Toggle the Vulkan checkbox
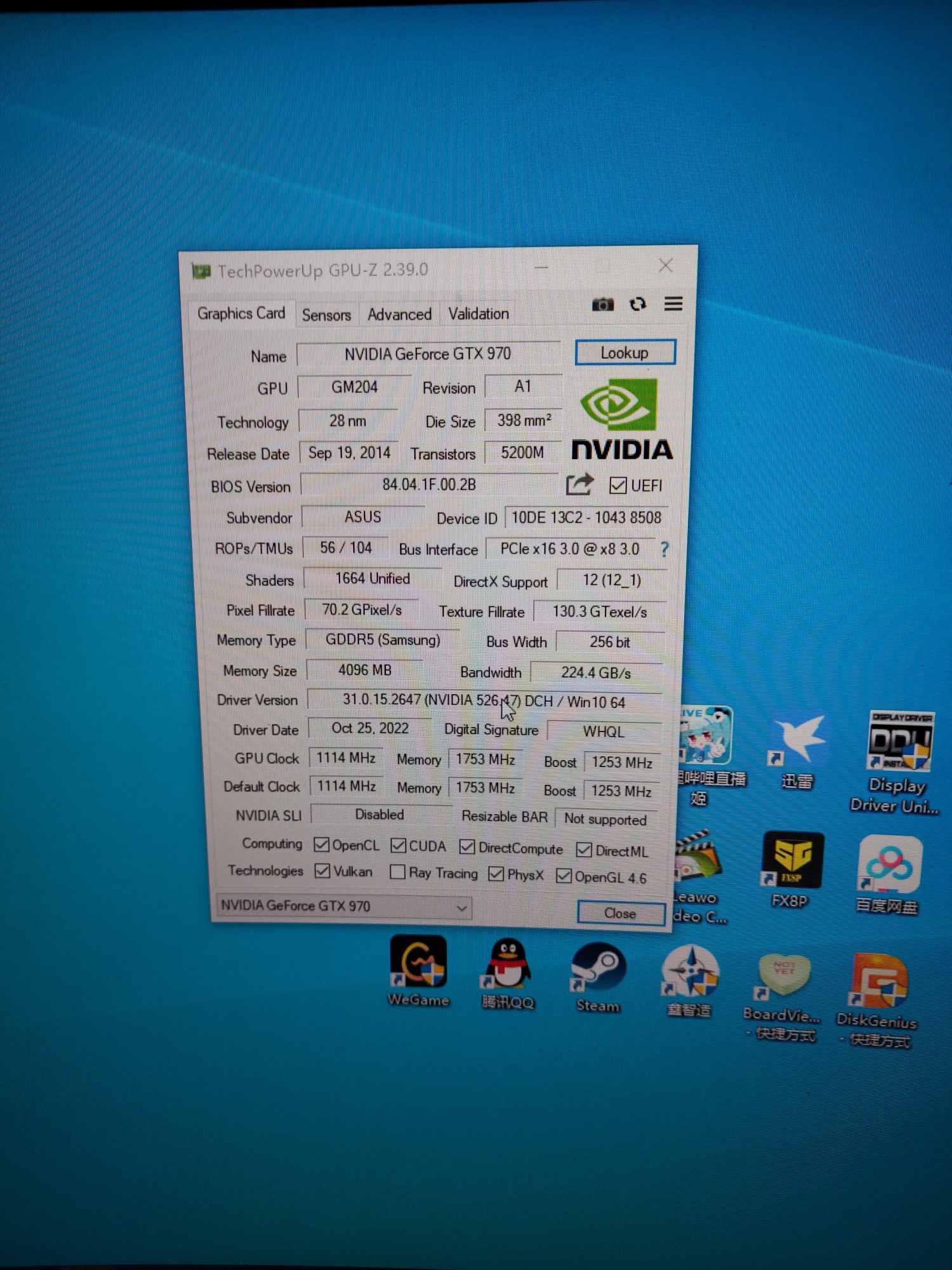Image resolution: width=952 pixels, height=1270 pixels. pyautogui.click(x=322, y=871)
